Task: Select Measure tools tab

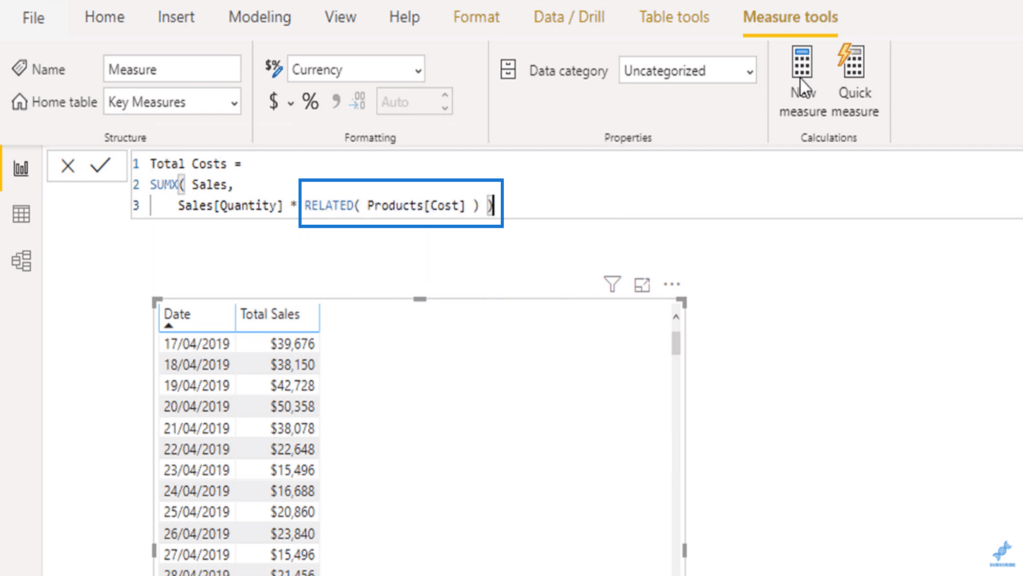Action: 790,17
